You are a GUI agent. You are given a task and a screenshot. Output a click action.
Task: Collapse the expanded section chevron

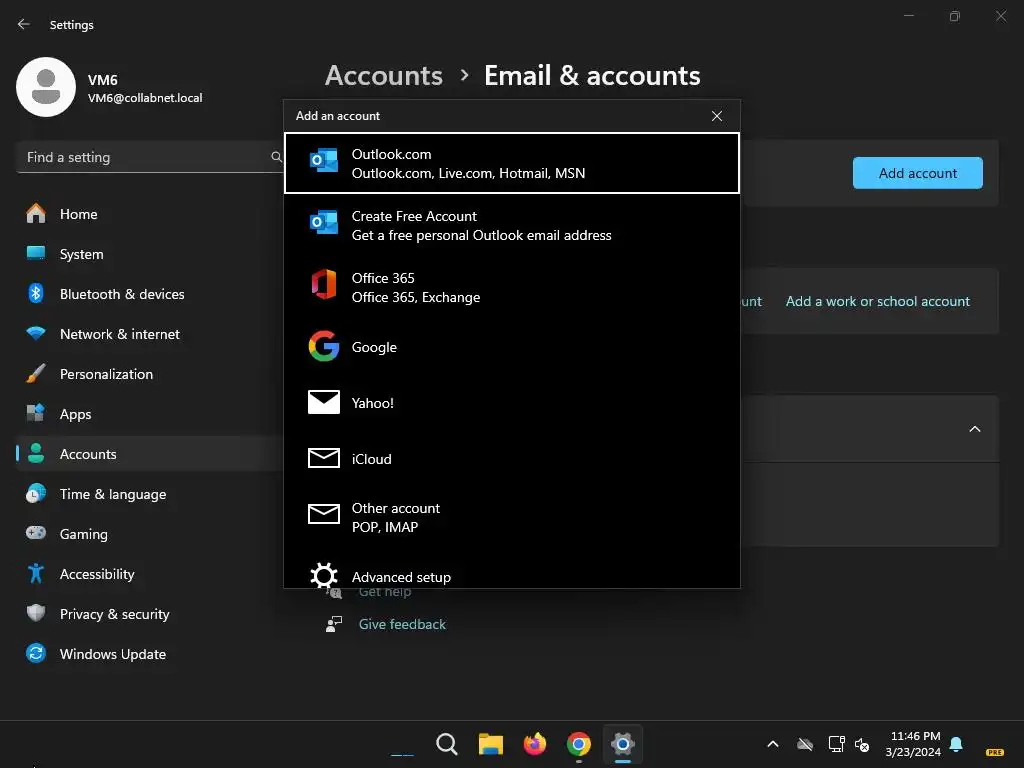click(974, 429)
